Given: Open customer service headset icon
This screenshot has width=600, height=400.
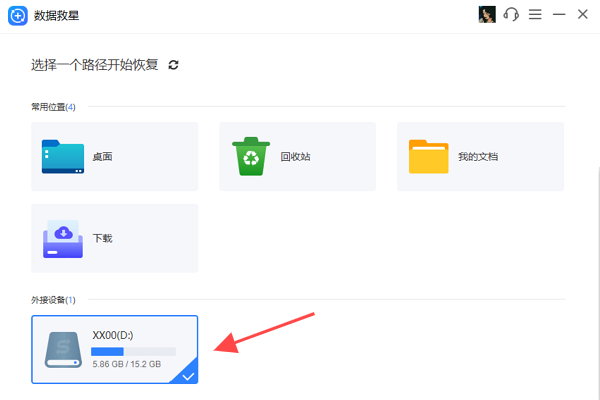Looking at the screenshot, I should (512, 15).
